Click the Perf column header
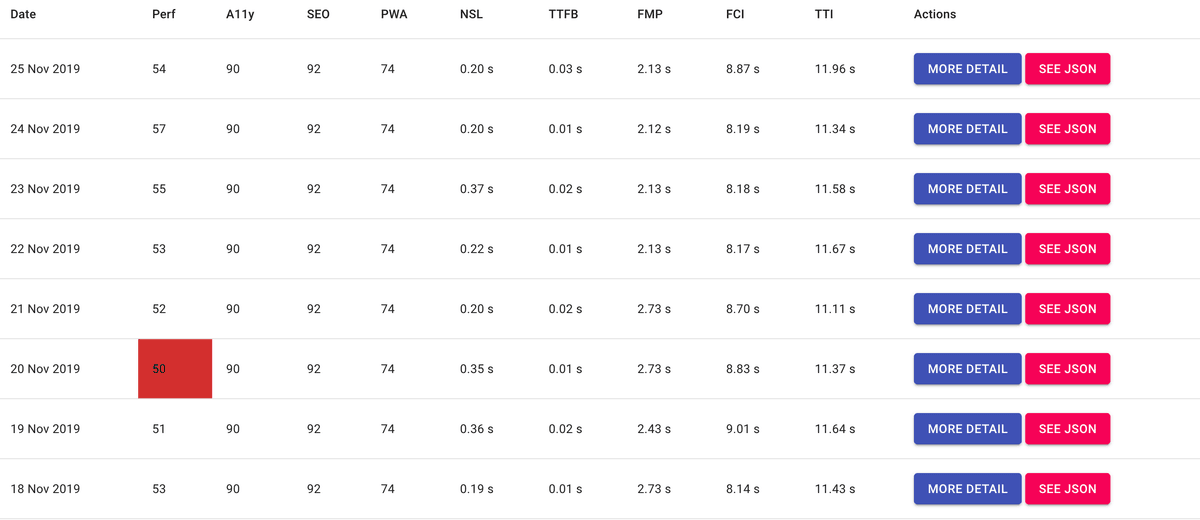 pos(163,15)
